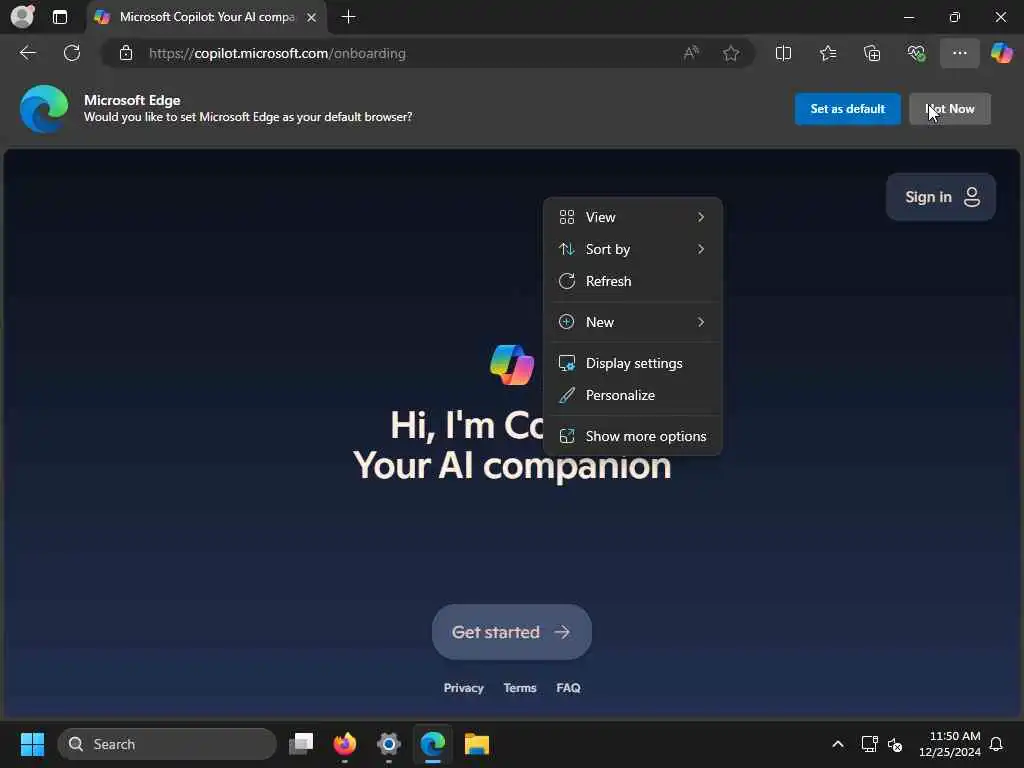Viewport: 1024px width, 768px height.
Task: Go back with the back arrow
Action: [28, 53]
